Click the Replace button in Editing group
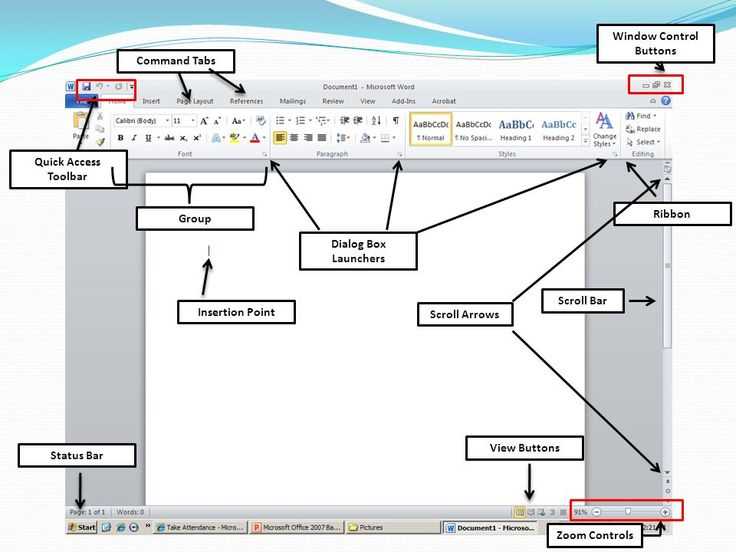Image resolution: width=736 pixels, height=552 pixels. pos(644,129)
